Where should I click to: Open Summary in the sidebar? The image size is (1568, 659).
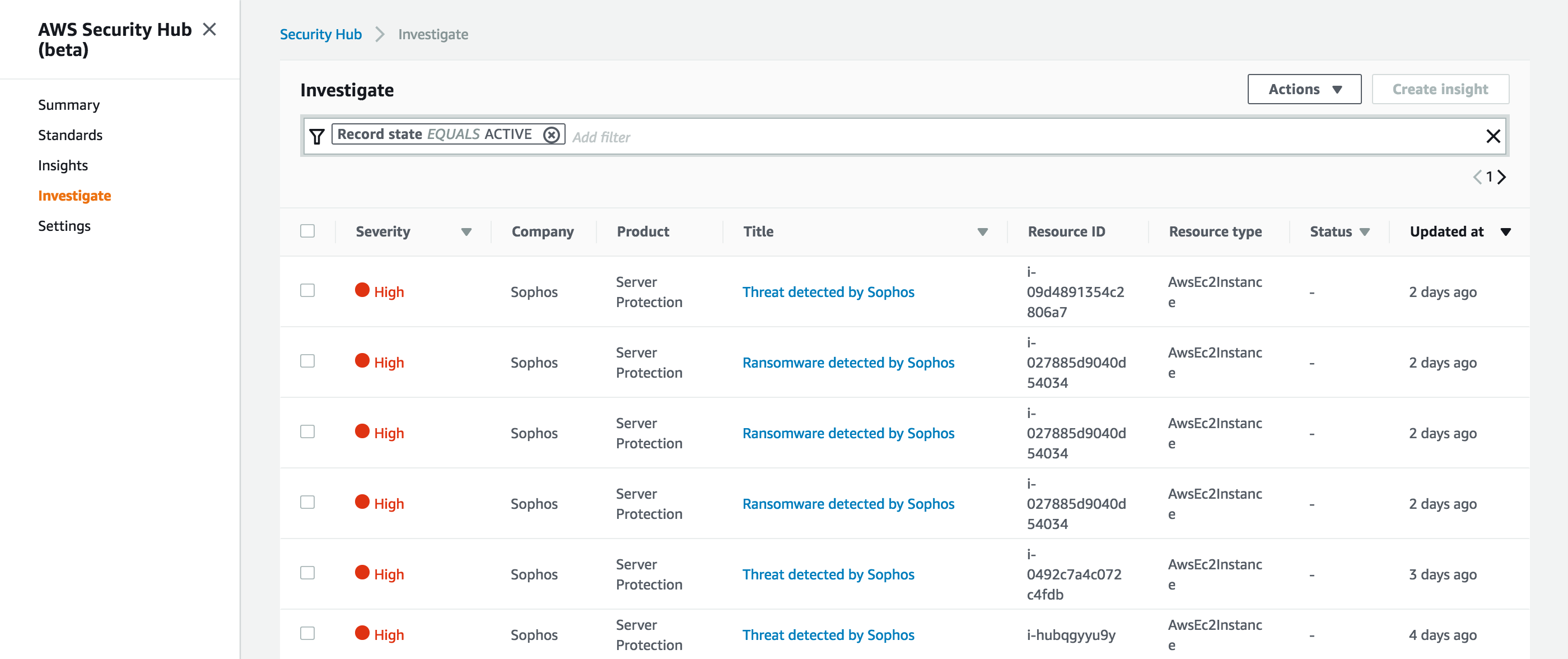(x=69, y=105)
